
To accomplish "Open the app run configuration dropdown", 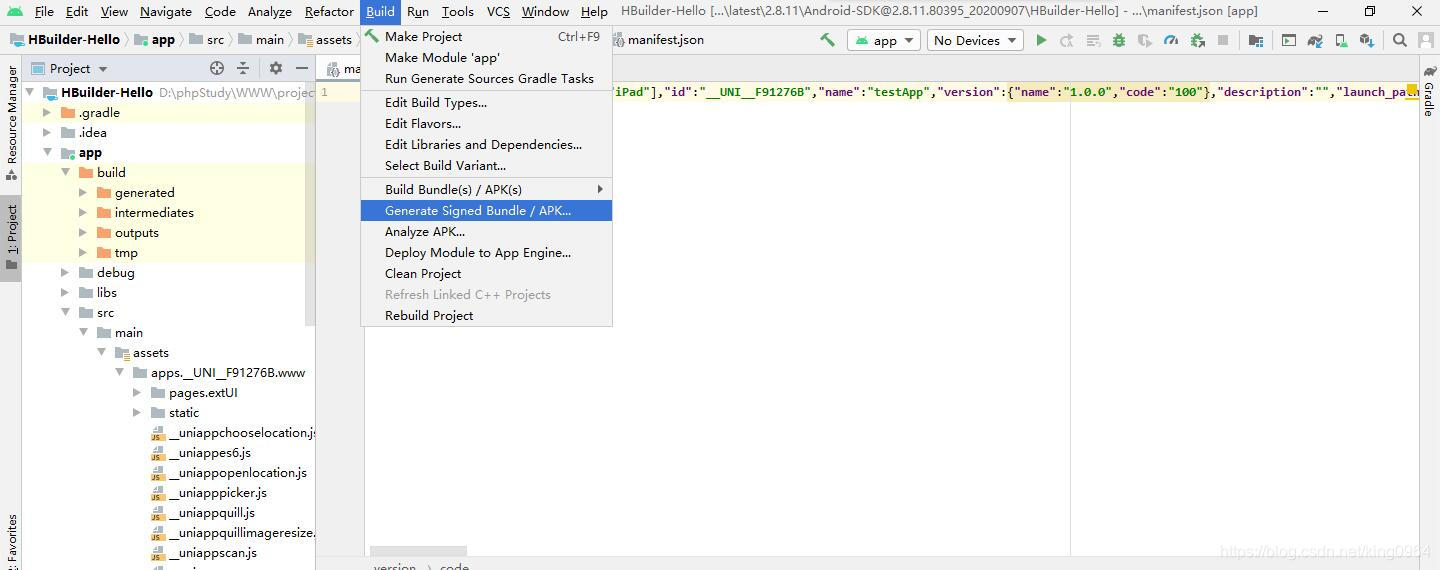I will pos(884,40).
